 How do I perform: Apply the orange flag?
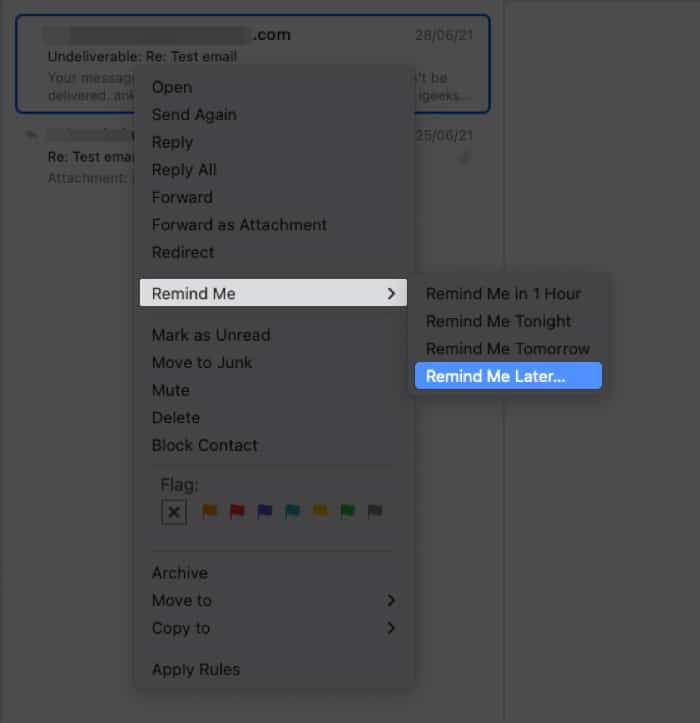coord(209,511)
